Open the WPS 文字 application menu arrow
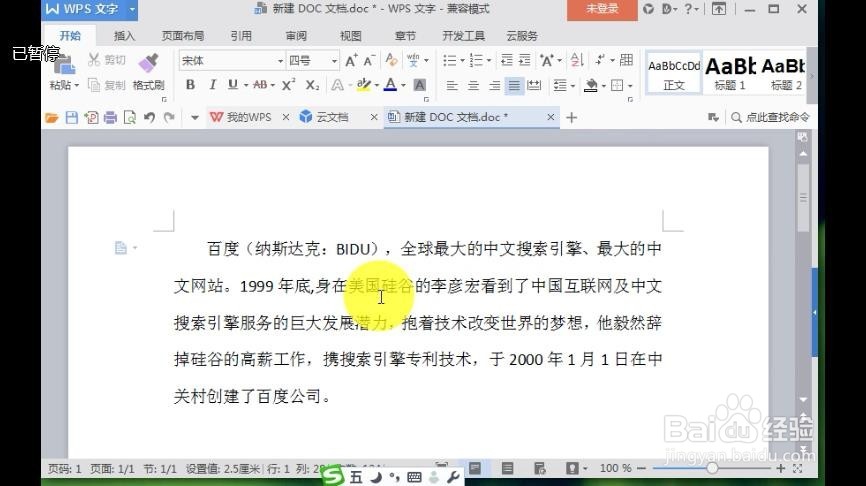866x486 pixels. [x=132, y=9]
